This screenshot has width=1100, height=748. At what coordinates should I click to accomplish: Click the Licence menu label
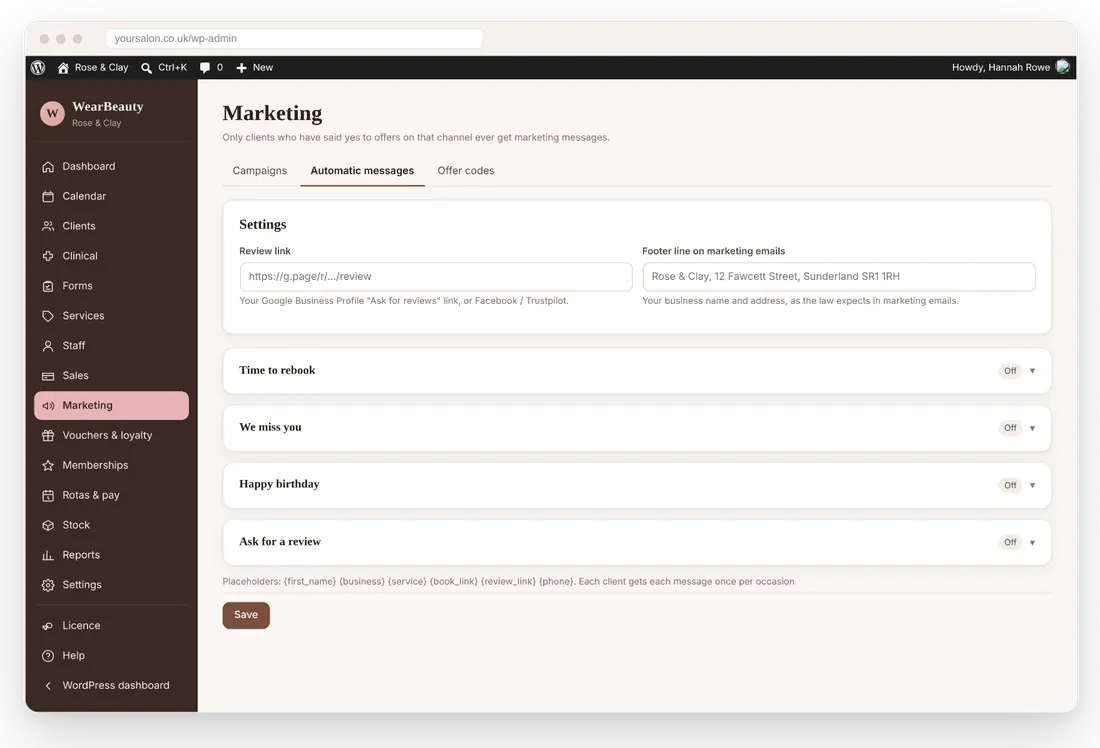click(81, 625)
